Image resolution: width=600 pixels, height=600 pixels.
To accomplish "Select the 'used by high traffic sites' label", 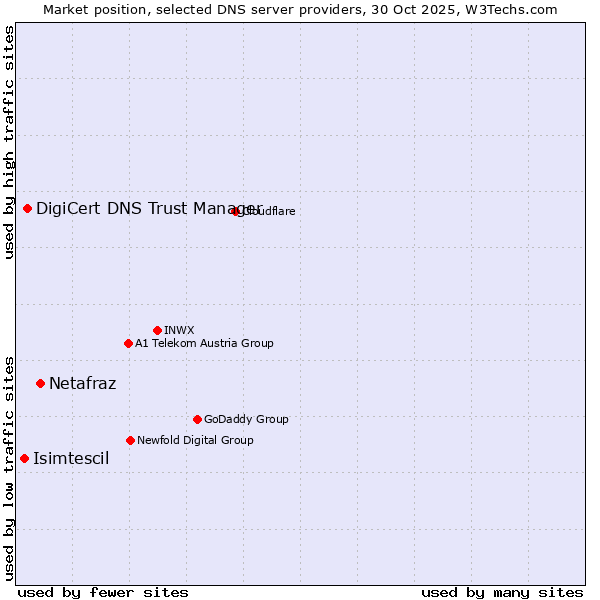I will 9,142.
